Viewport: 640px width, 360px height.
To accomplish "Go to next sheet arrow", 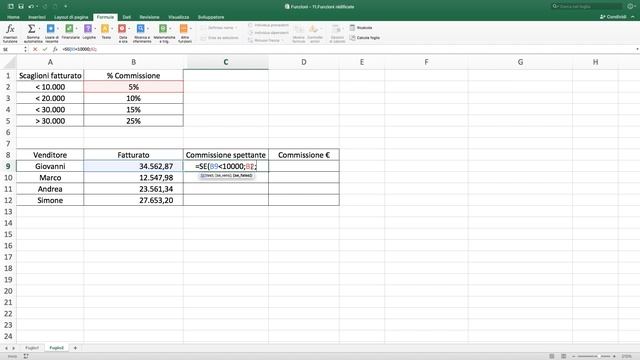I will click(13, 348).
